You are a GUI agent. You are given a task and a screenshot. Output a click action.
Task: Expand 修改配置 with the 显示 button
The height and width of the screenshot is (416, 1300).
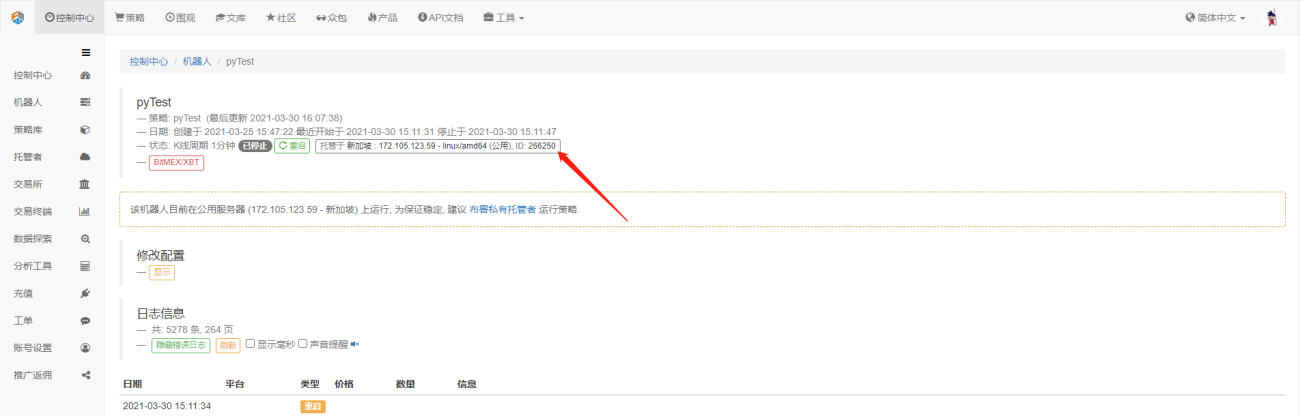[161, 272]
